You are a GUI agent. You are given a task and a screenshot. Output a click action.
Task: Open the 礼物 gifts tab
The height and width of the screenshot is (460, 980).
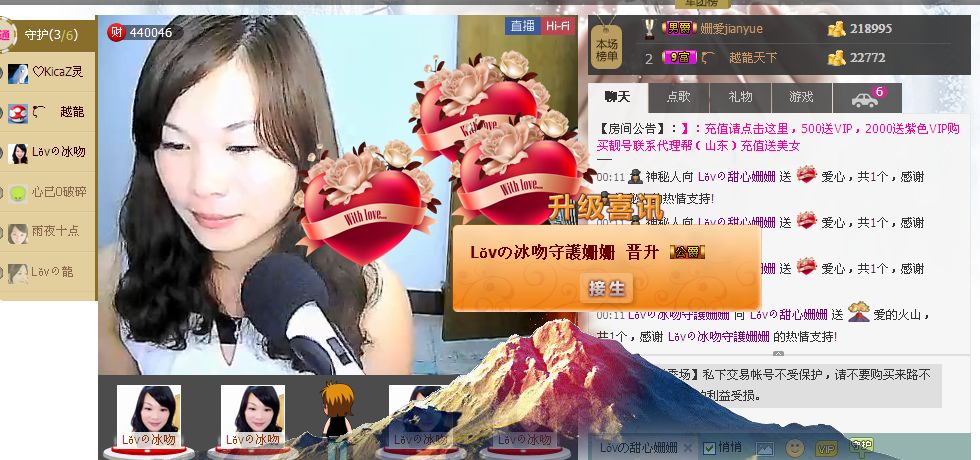pos(740,98)
